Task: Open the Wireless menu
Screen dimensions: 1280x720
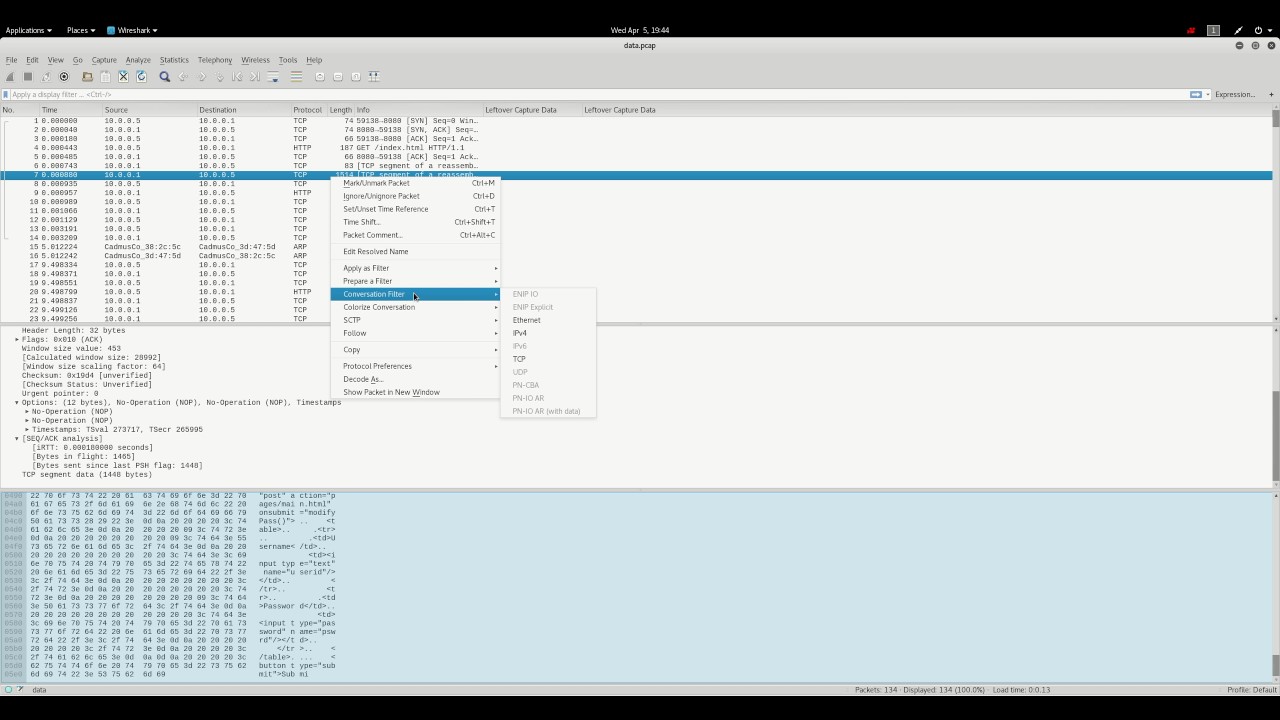Action: click(255, 60)
